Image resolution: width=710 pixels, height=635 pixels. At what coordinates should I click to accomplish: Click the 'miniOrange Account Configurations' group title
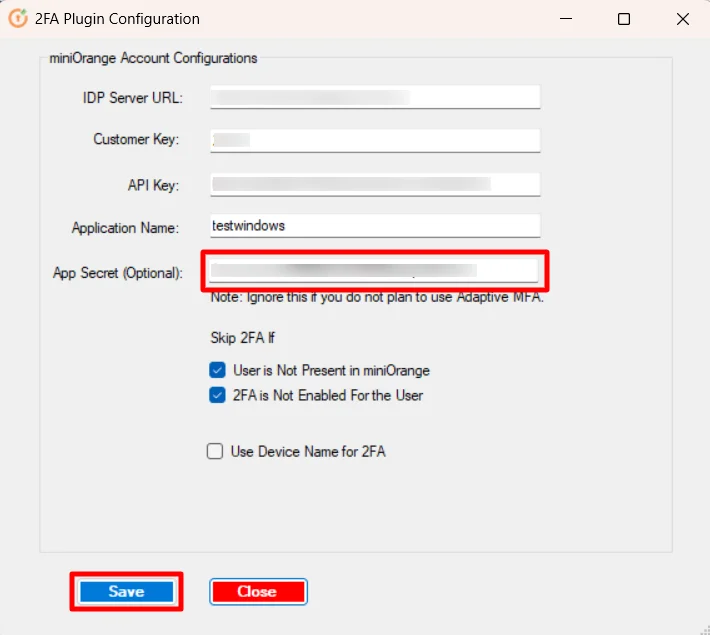coord(153,58)
